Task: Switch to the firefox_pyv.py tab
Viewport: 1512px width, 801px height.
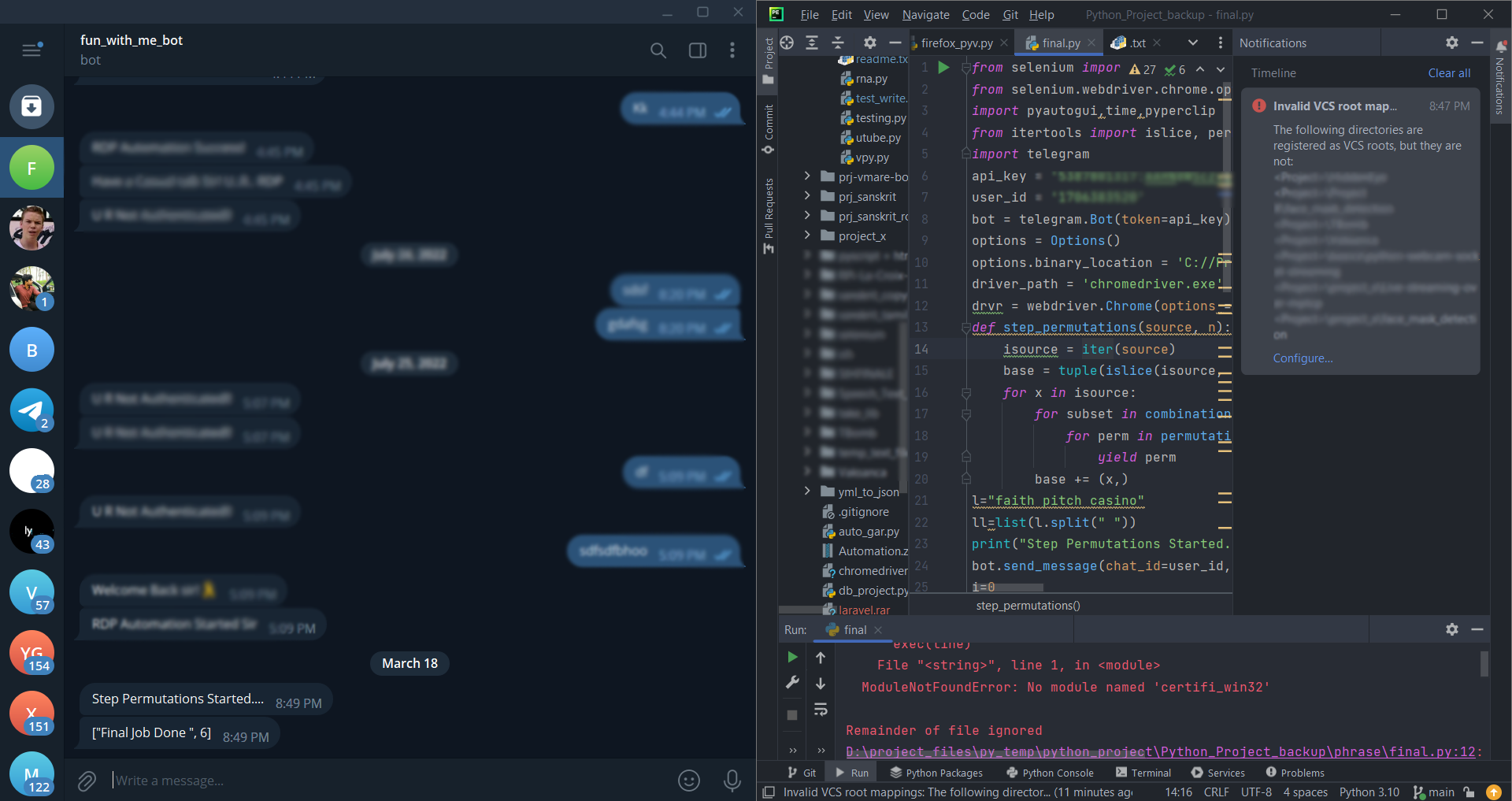Action: click(956, 43)
